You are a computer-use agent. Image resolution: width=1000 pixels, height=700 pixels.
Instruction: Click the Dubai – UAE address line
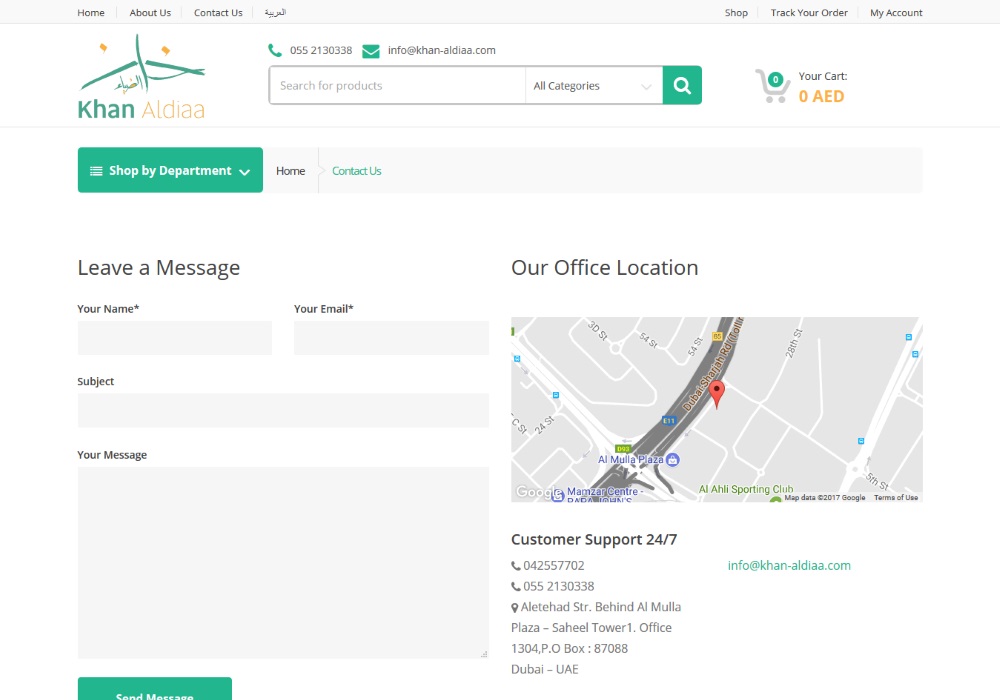[x=545, y=669]
